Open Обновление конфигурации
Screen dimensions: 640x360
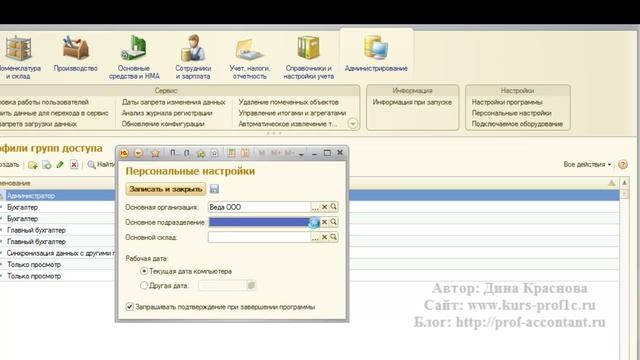(x=163, y=124)
